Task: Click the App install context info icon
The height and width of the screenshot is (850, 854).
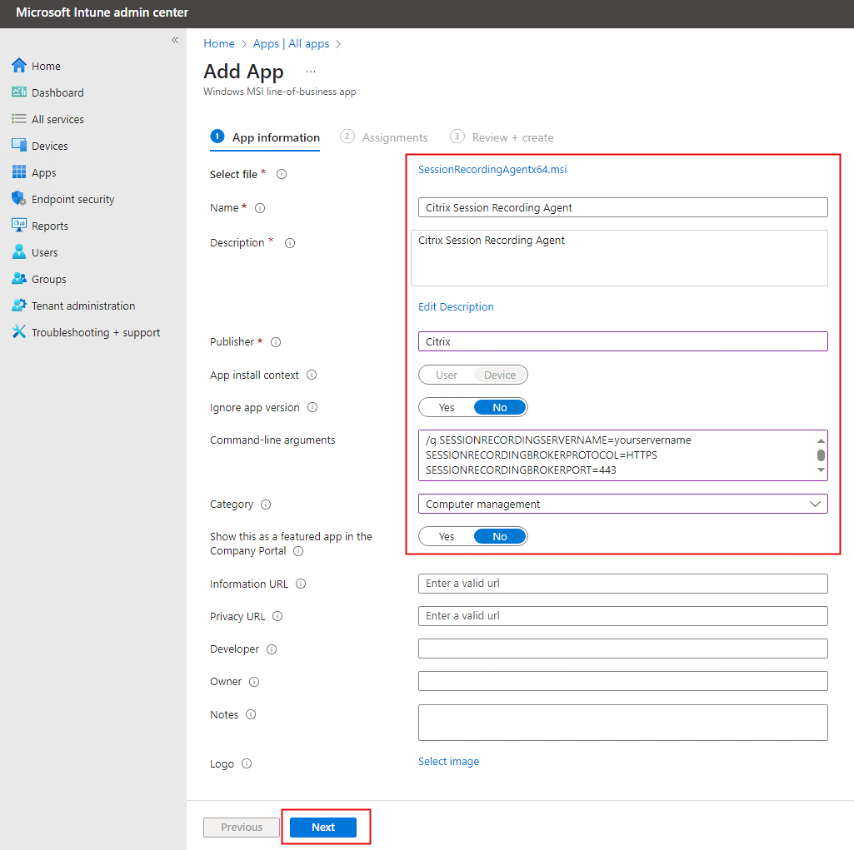Action: click(x=312, y=375)
